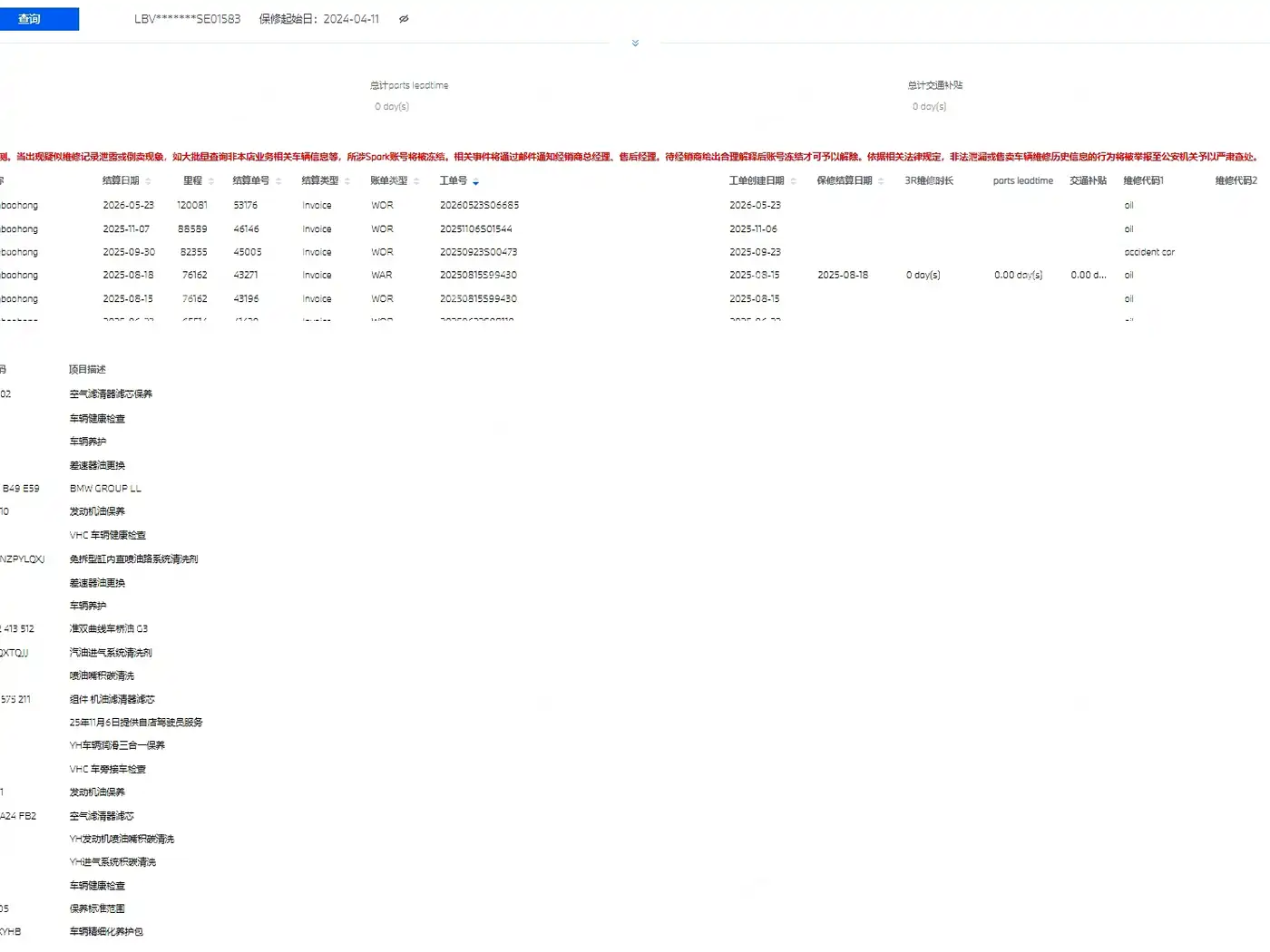Click the active 工单号 blue sort arrow
1270x952 pixels.
point(475,182)
